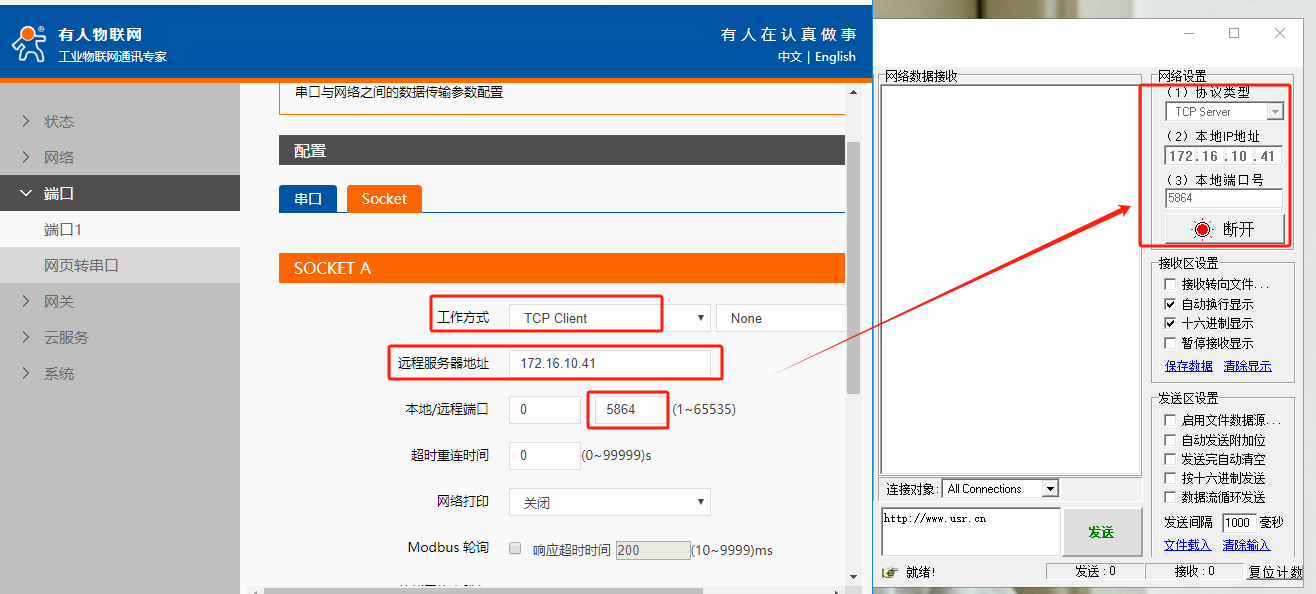The image size is (1316, 594).
Task: Expand the 网络 sidebar chevron
Action: 26,157
